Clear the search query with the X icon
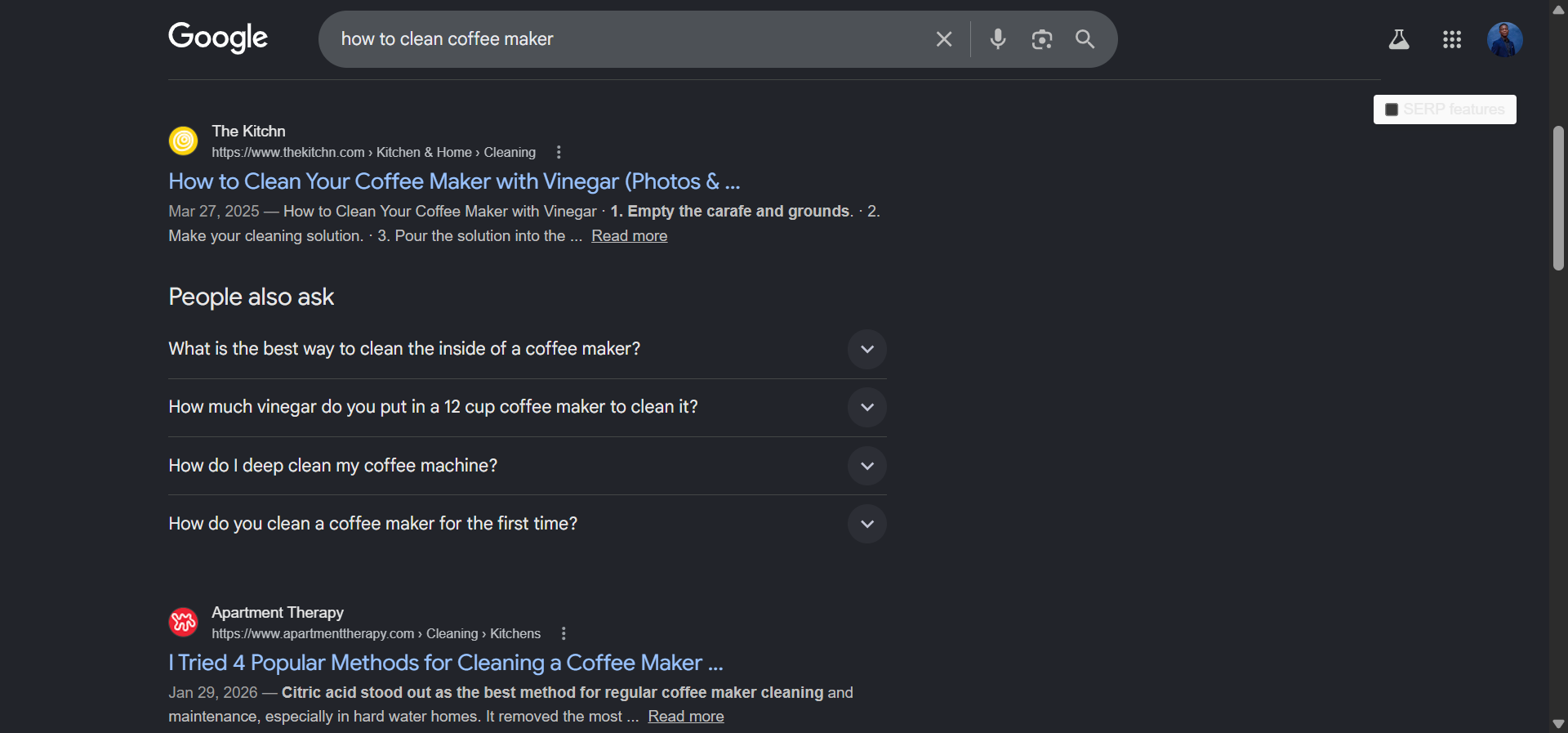The height and width of the screenshot is (733, 1568). pos(944,39)
